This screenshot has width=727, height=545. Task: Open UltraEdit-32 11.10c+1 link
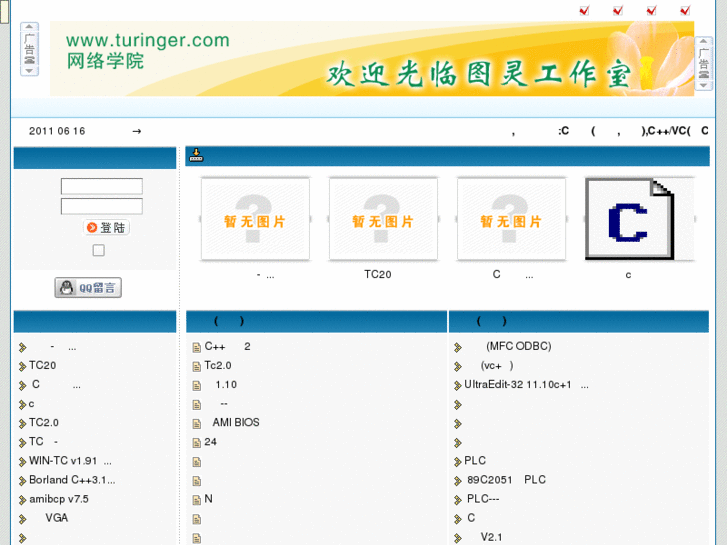click(x=526, y=385)
